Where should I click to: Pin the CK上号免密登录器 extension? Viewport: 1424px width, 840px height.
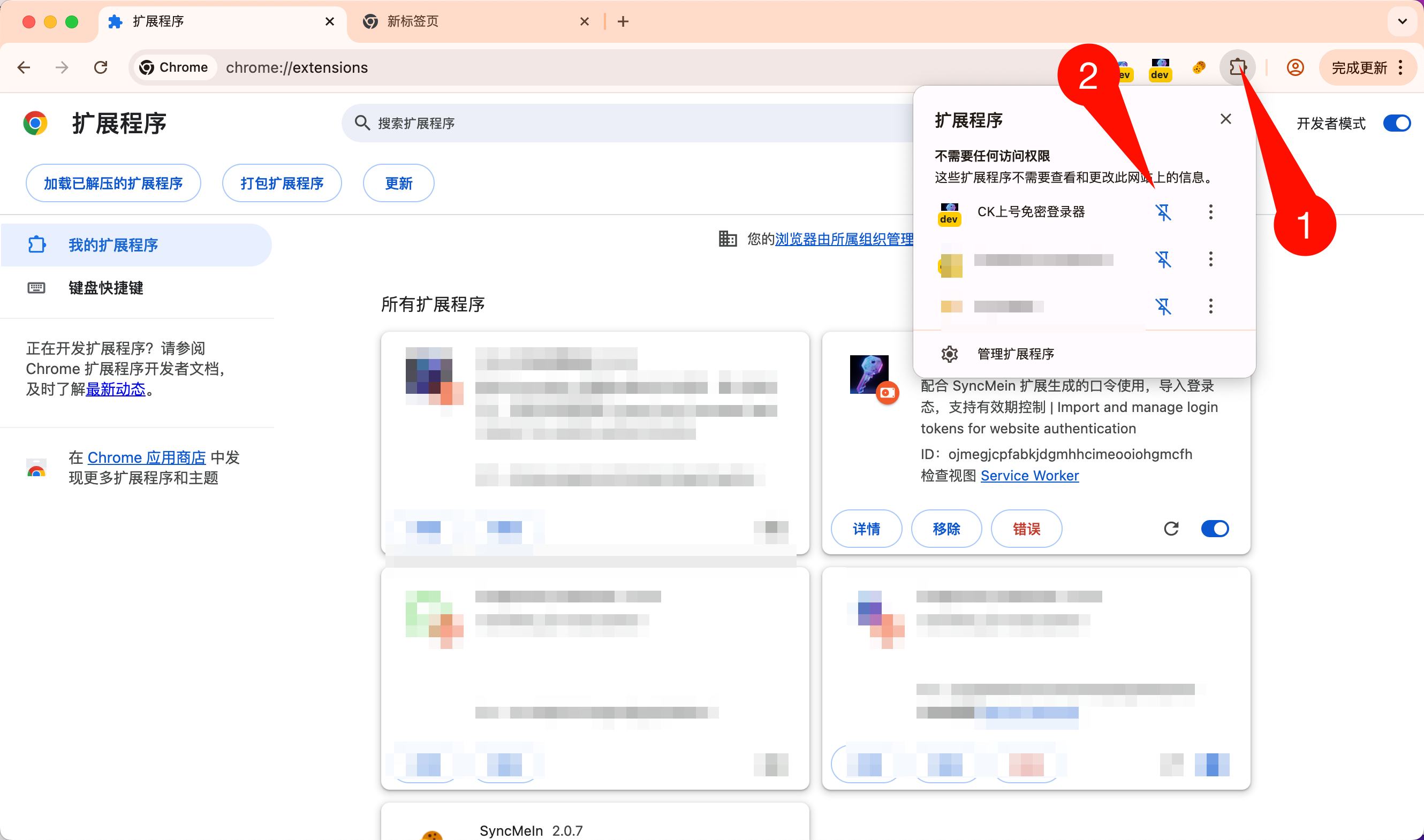point(1163,212)
